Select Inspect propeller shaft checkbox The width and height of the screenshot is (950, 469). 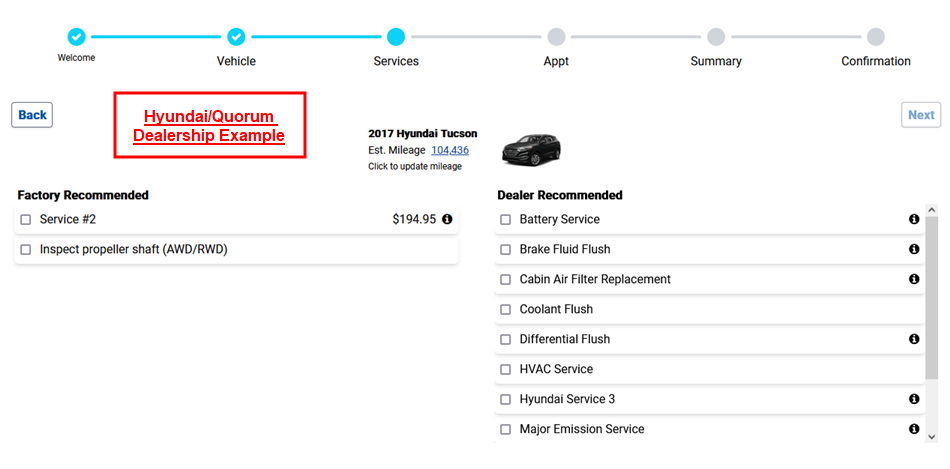click(26, 250)
